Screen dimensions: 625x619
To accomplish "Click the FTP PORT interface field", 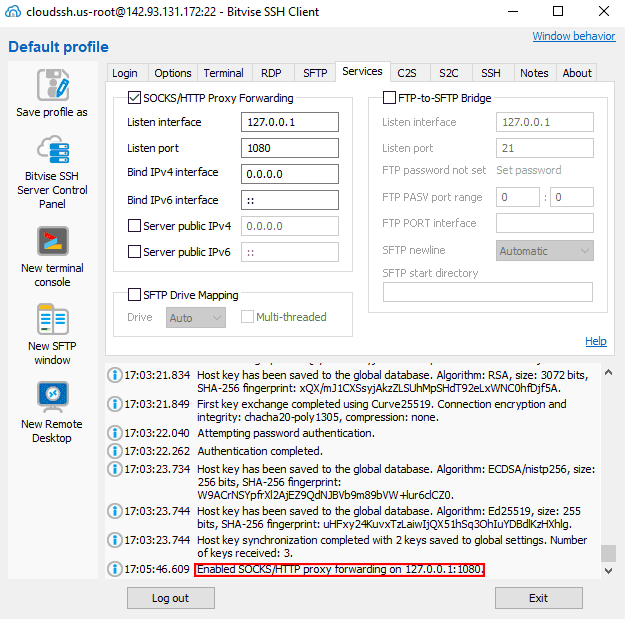I will coord(544,223).
